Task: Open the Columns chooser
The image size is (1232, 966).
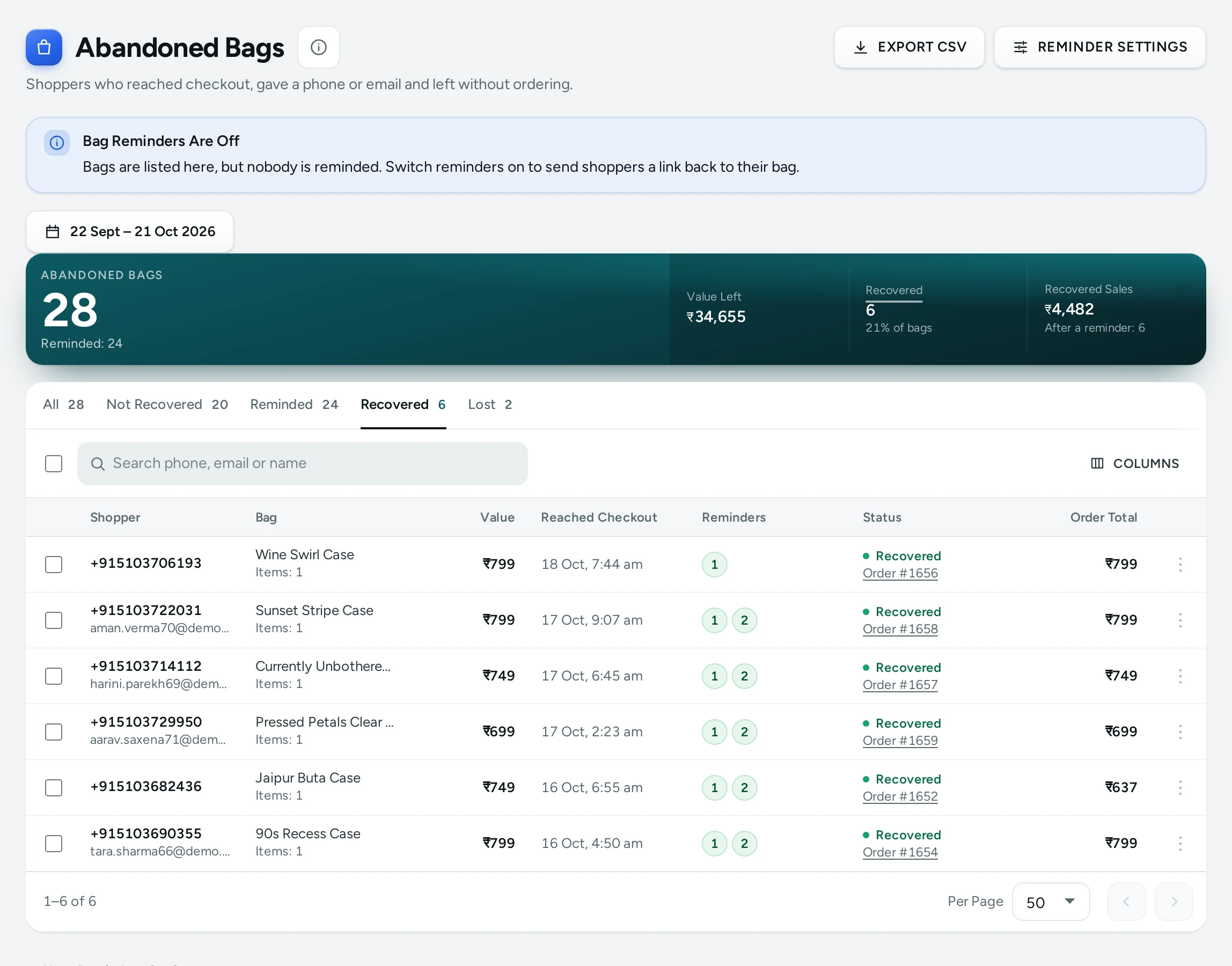Action: pos(1134,463)
